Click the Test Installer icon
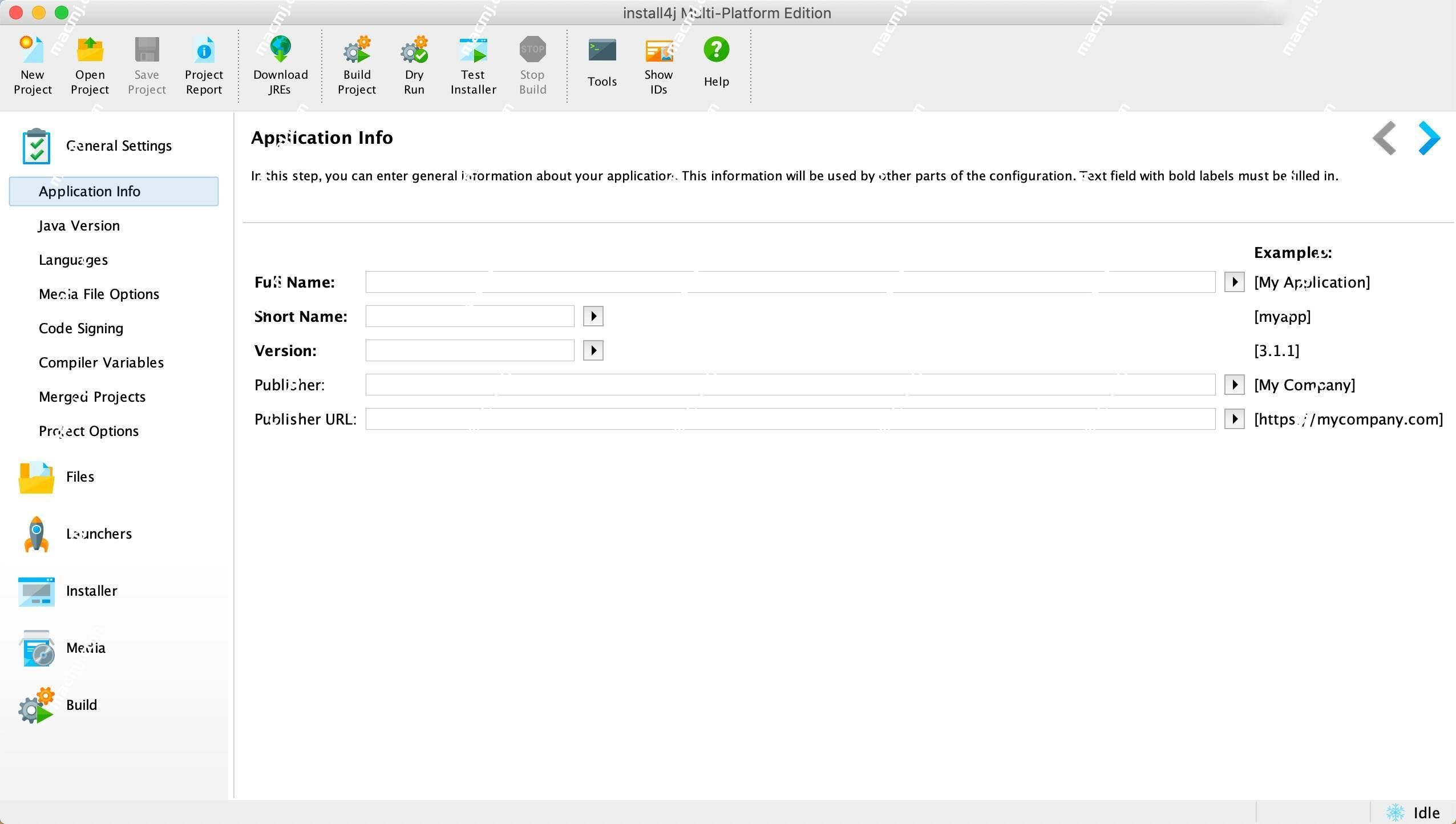 474,50
